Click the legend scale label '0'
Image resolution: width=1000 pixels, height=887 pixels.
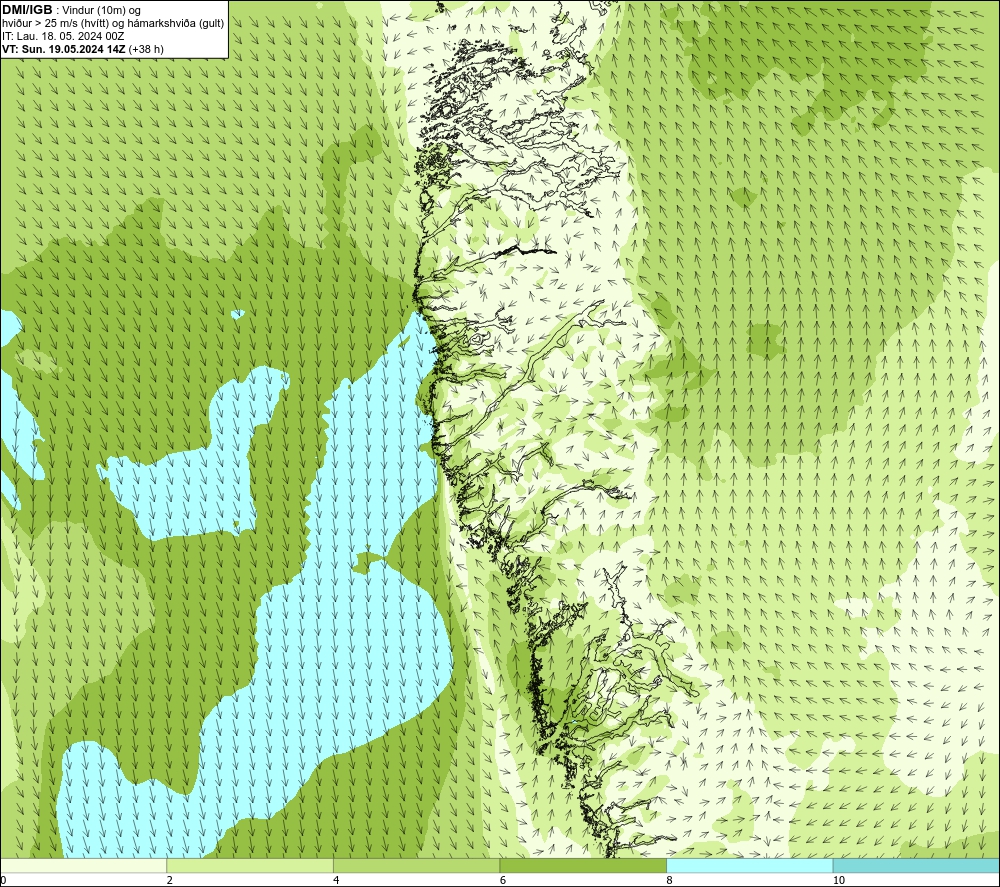[3, 880]
